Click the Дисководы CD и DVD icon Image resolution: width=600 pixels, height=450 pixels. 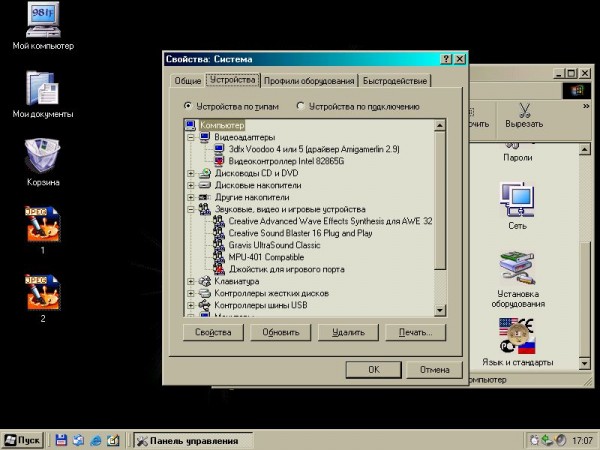205,173
